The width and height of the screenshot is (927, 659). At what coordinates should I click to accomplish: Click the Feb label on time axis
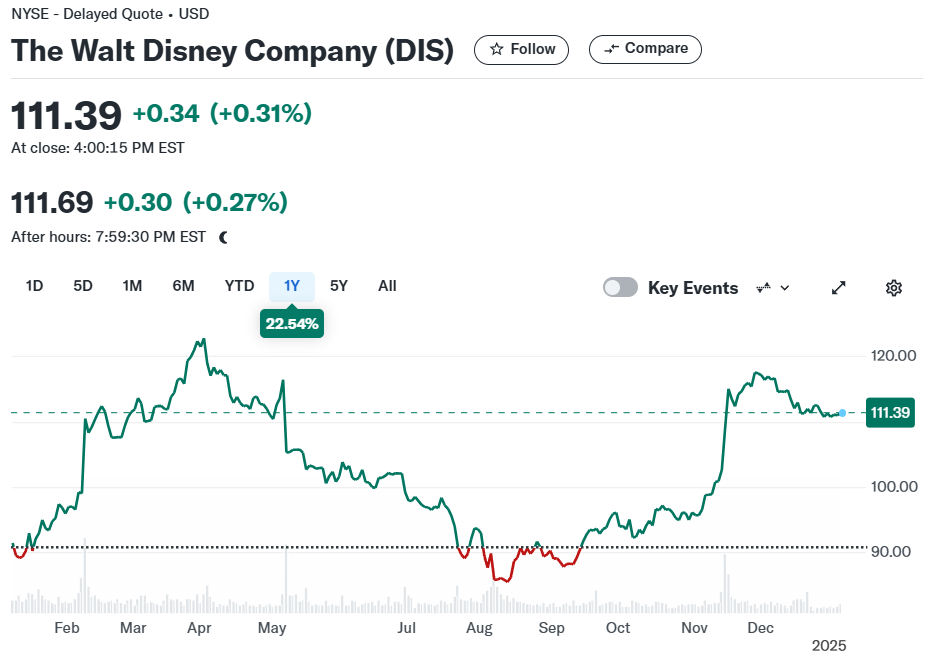click(67, 628)
